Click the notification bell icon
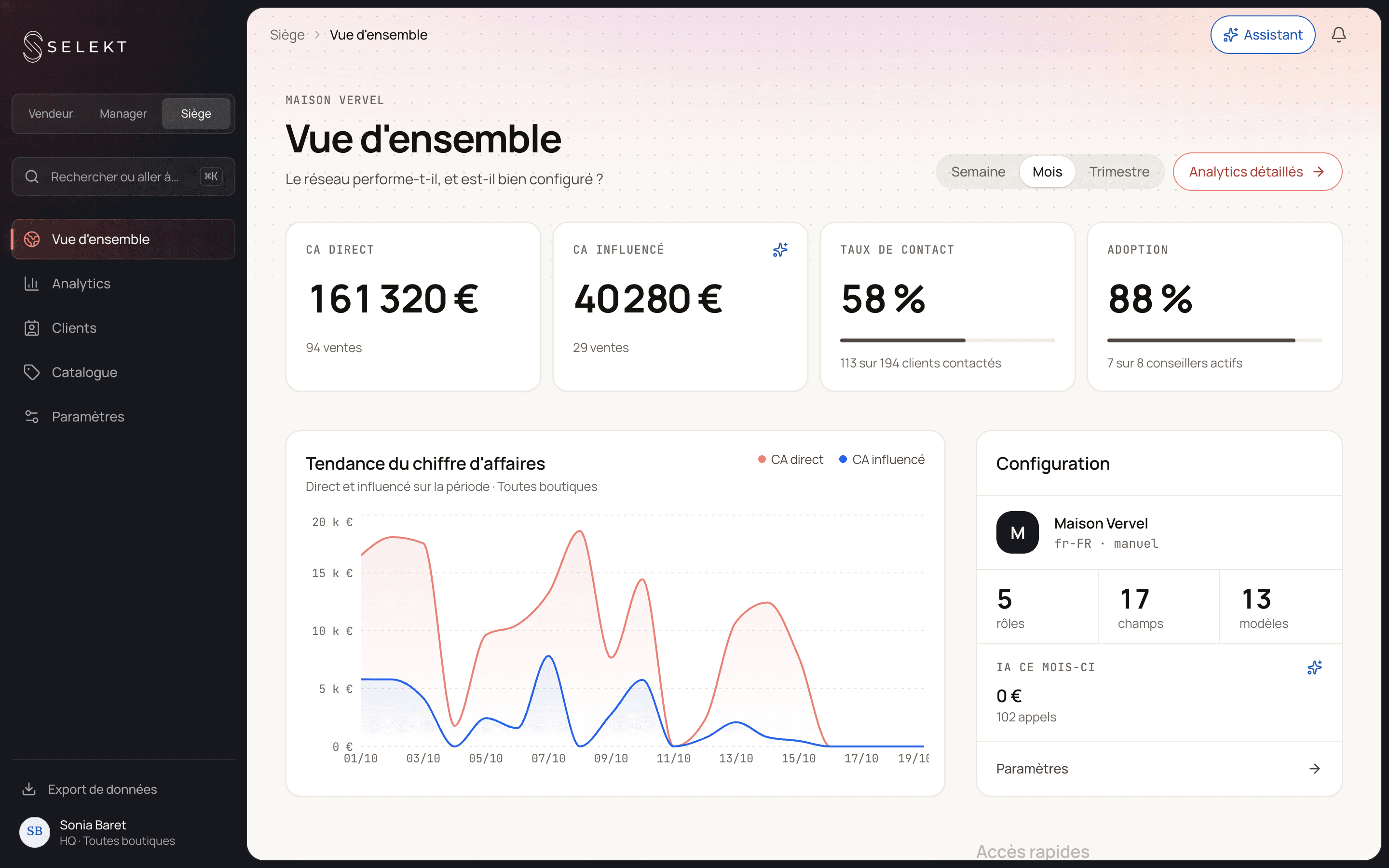 (1338, 35)
